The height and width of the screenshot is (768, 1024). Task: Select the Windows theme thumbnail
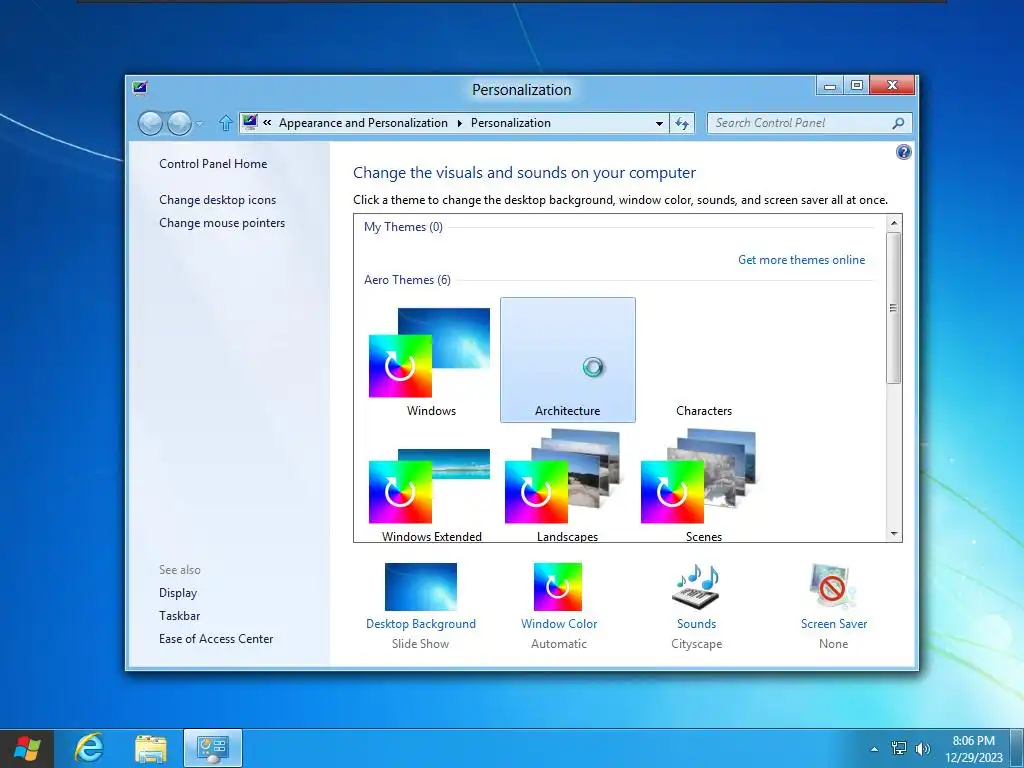(x=429, y=353)
